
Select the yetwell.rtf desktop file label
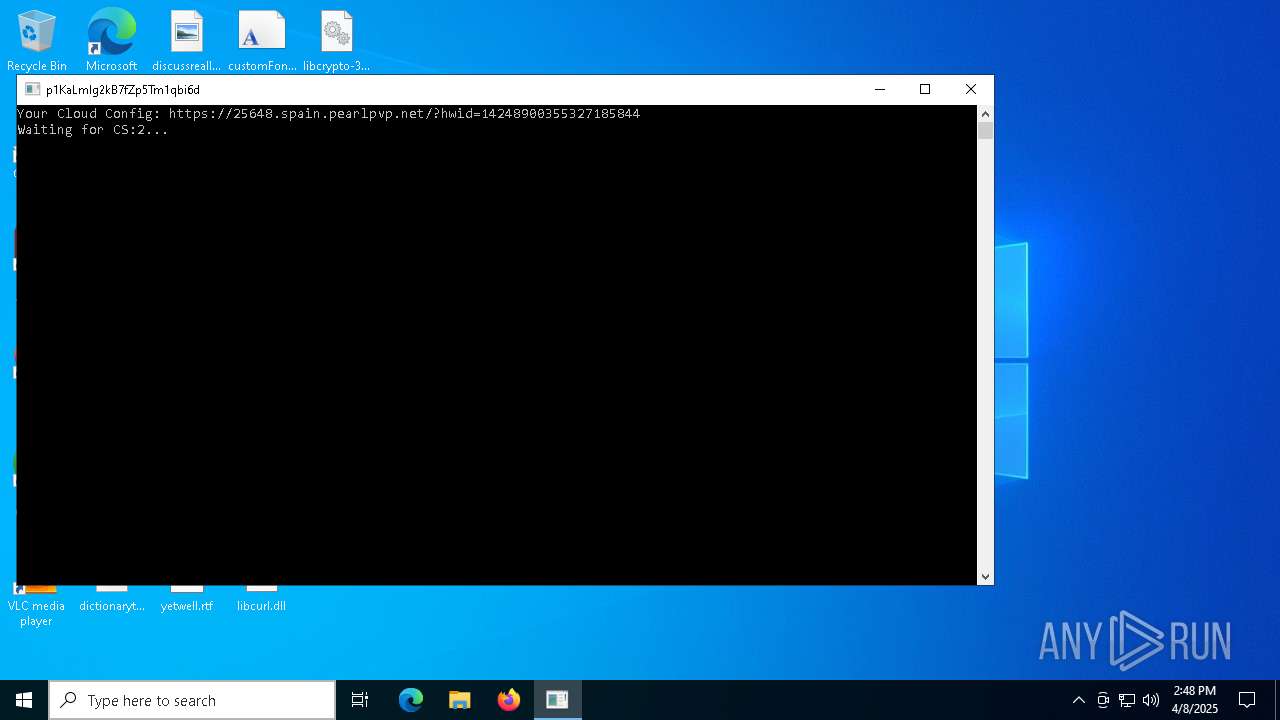click(187, 606)
